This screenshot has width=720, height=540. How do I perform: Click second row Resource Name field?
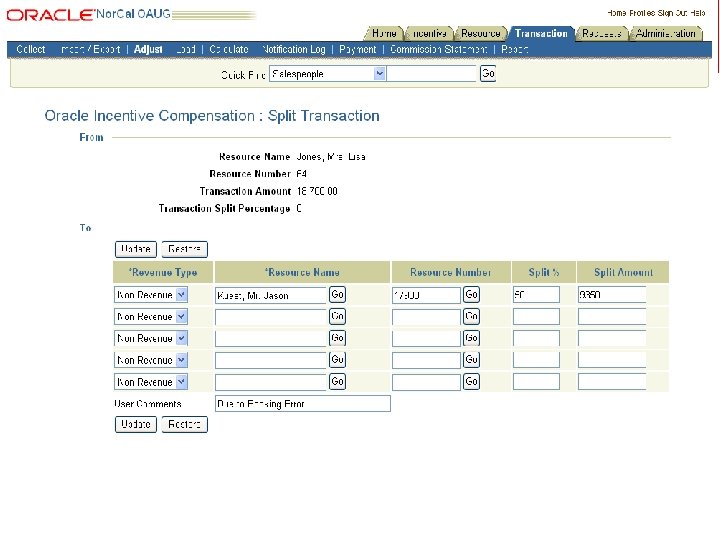click(x=270, y=317)
